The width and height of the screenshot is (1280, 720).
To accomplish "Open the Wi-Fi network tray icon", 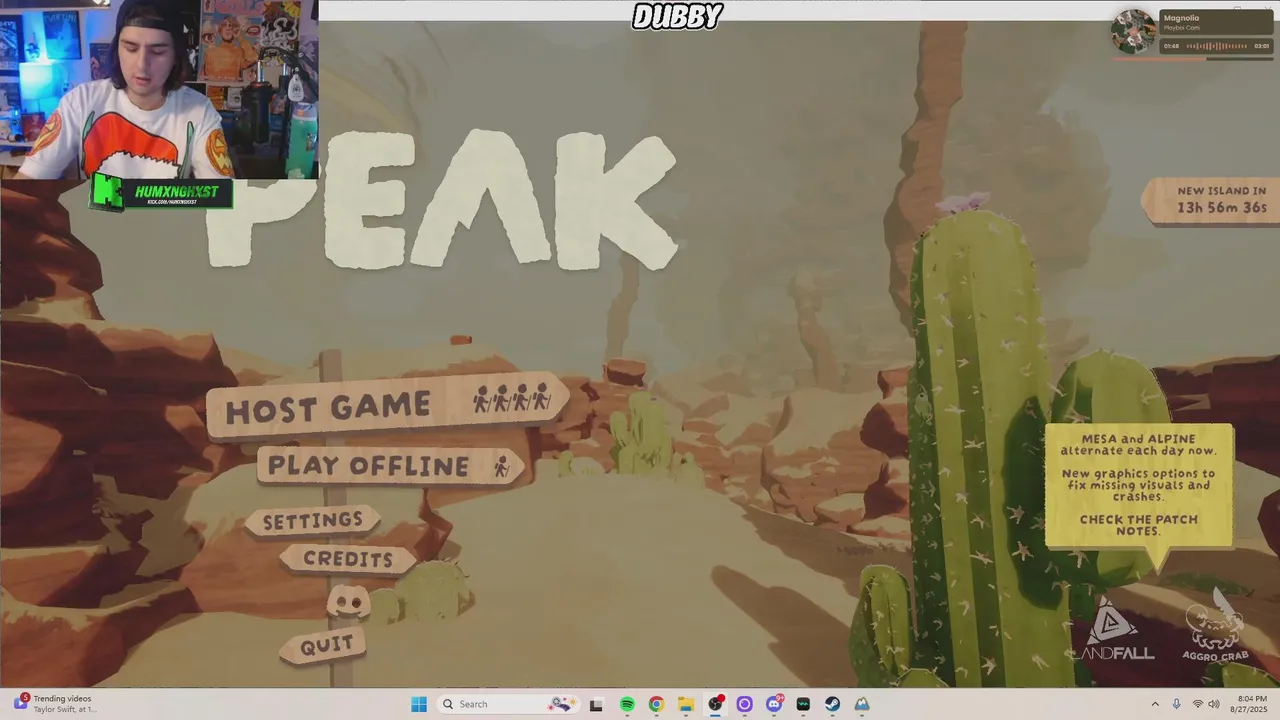I will pos(1197,704).
